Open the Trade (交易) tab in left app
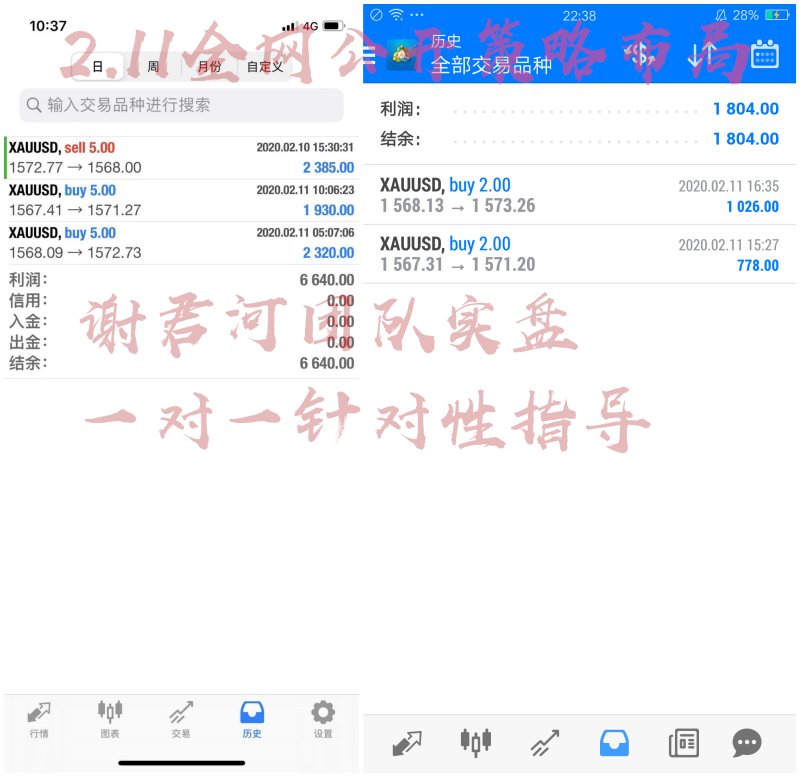 click(181, 720)
